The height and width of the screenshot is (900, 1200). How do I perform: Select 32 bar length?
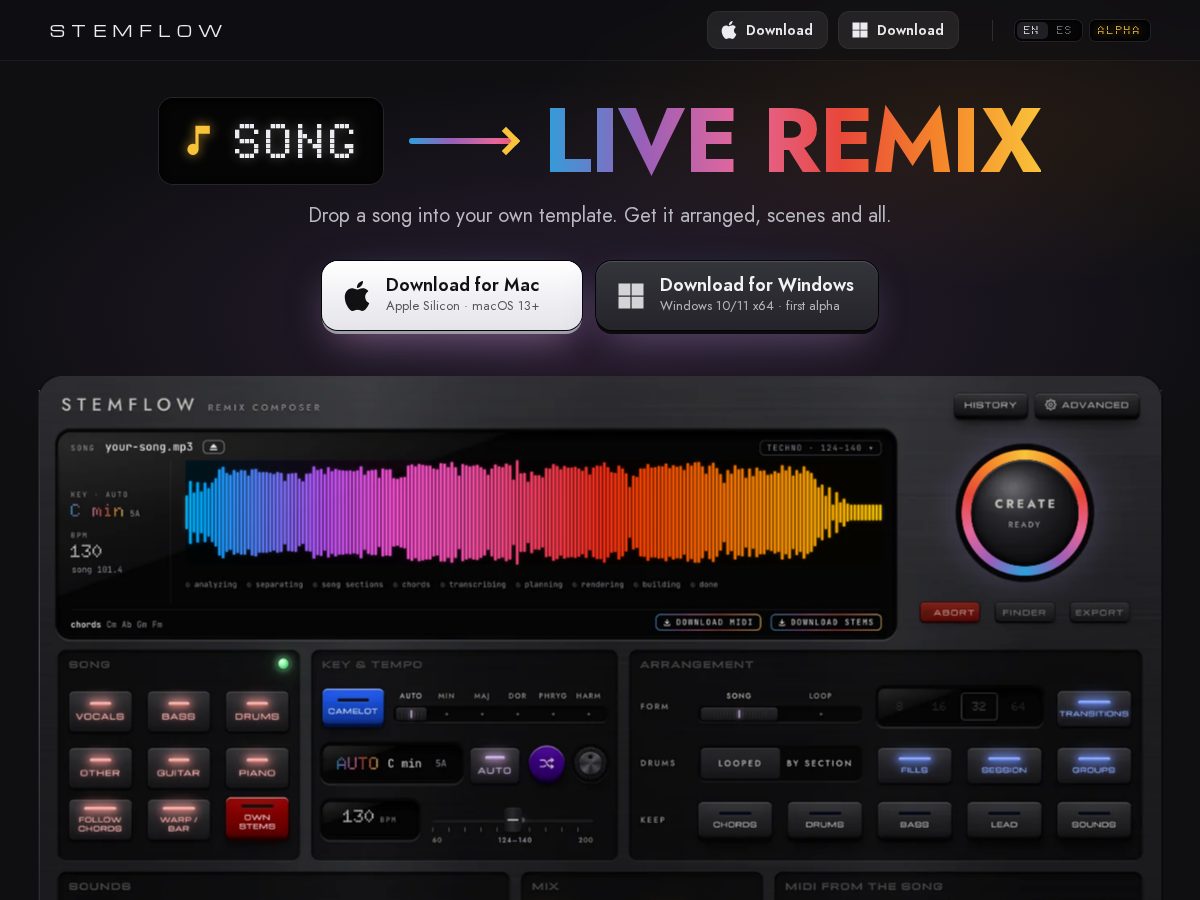[979, 707]
